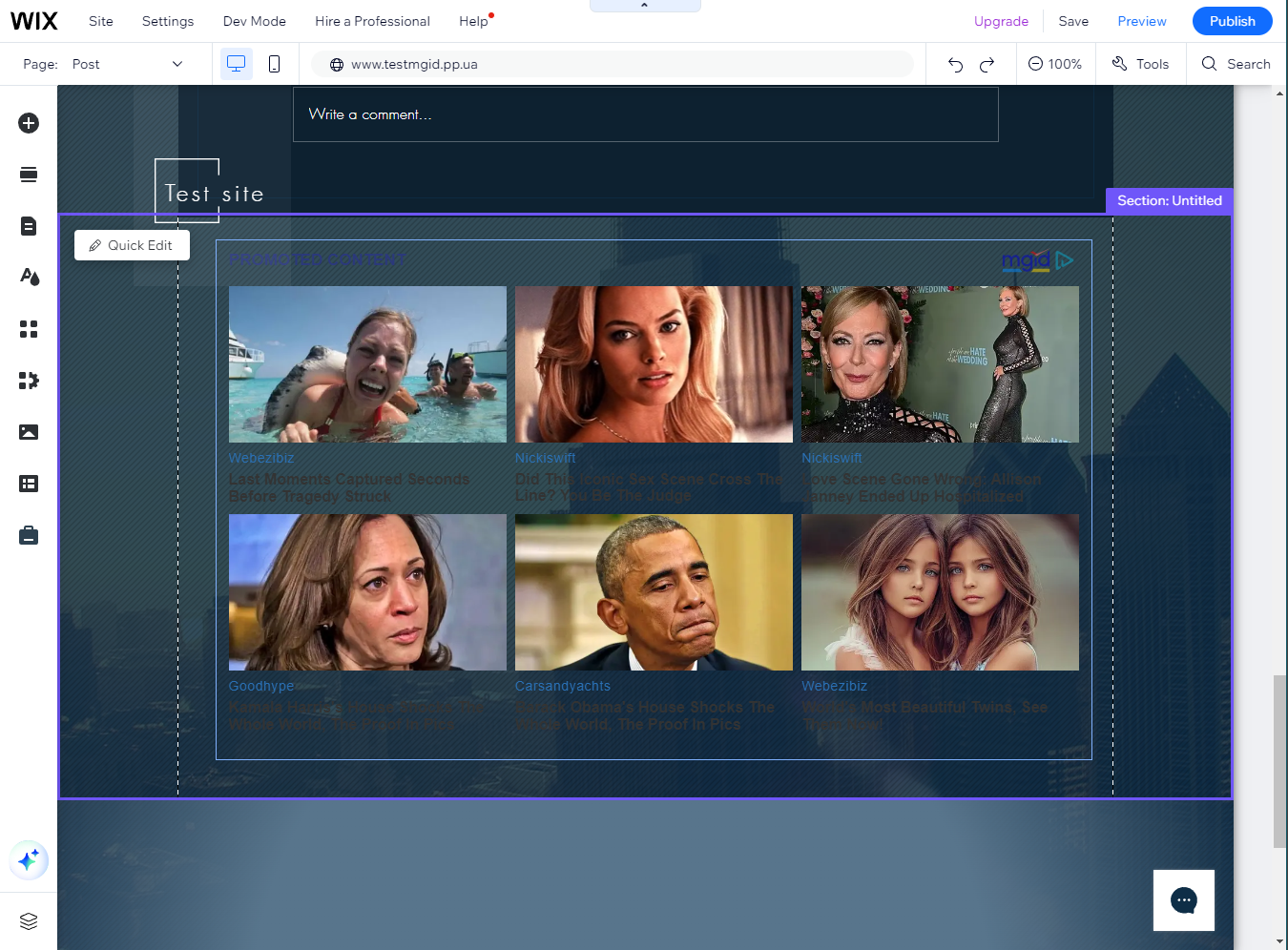The image size is (1288, 950).
Task: Open the Layers icon at bottom left
Action: pos(29,921)
